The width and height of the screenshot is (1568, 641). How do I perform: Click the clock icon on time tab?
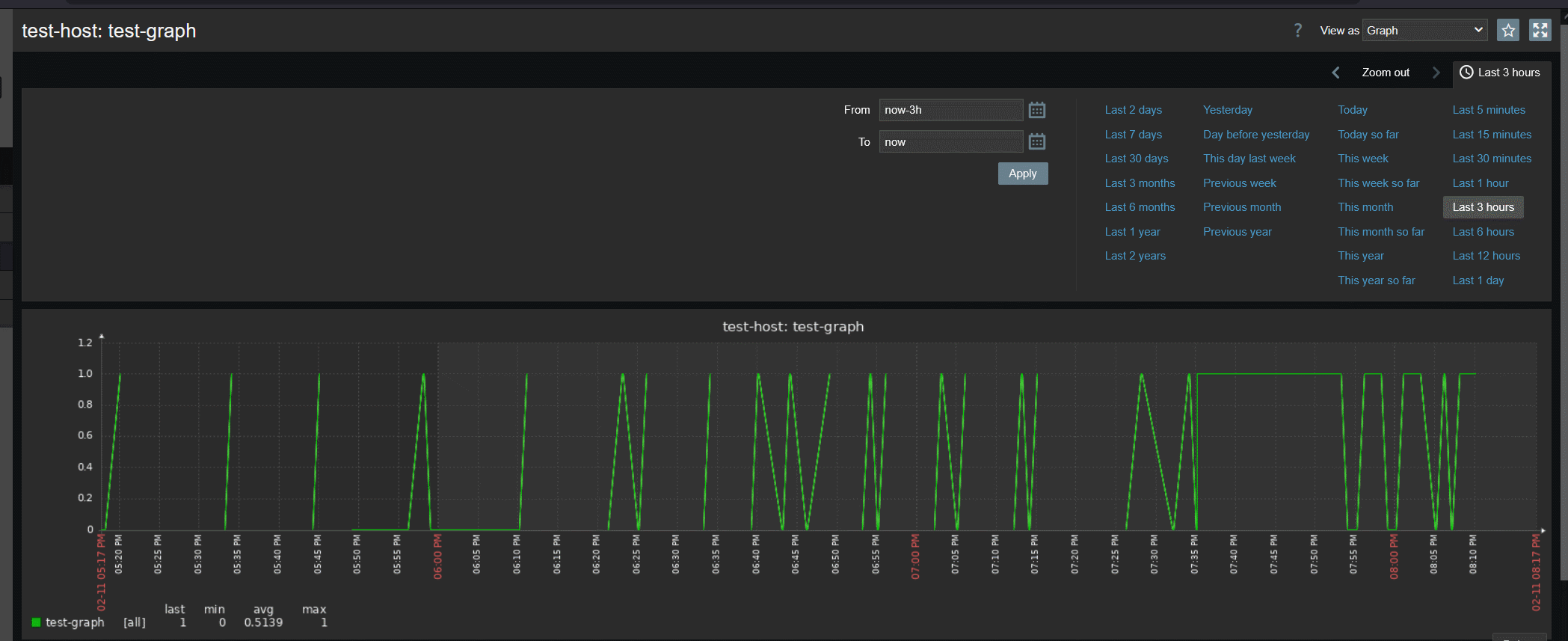(1466, 73)
